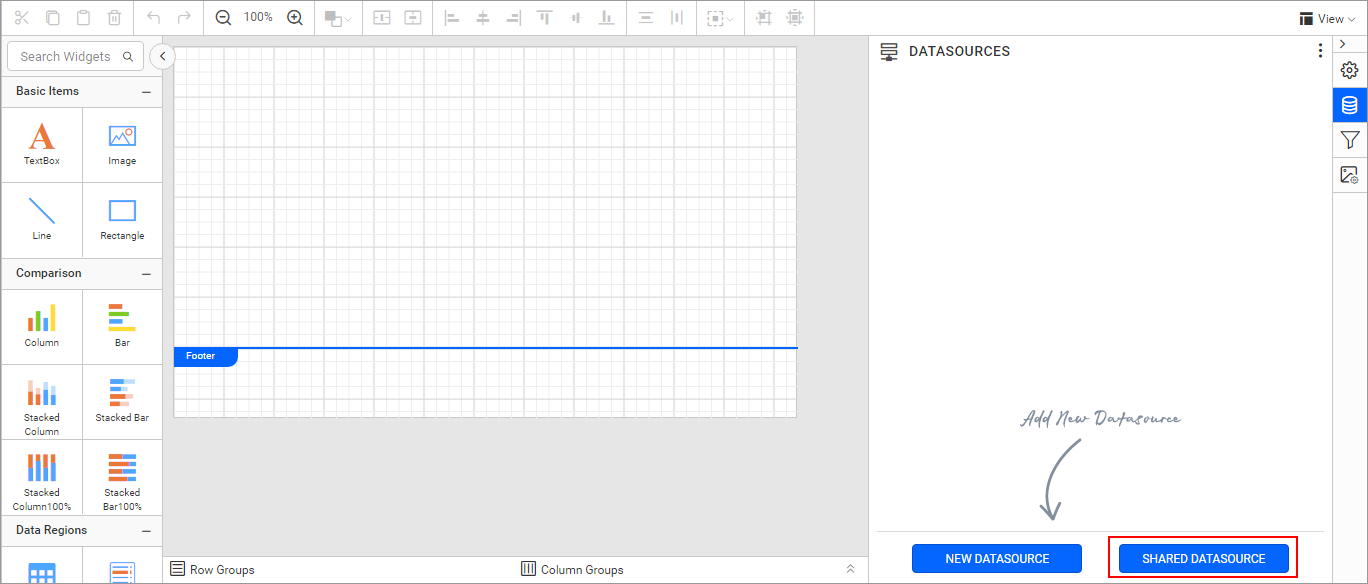Collapse the Comparison section
The image size is (1368, 584).
pos(146,273)
